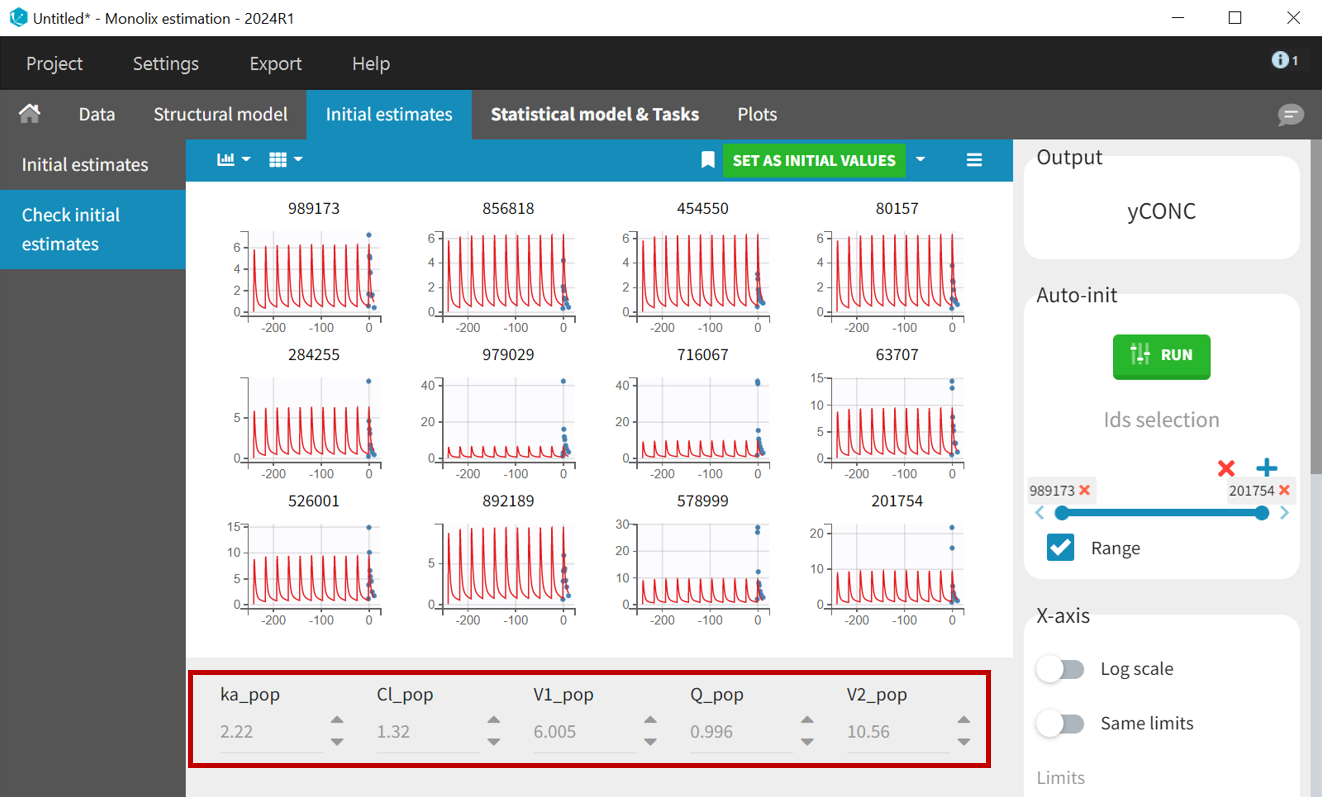Expand the arrow next to Set as initial values
1322x797 pixels.
coord(920,160)
